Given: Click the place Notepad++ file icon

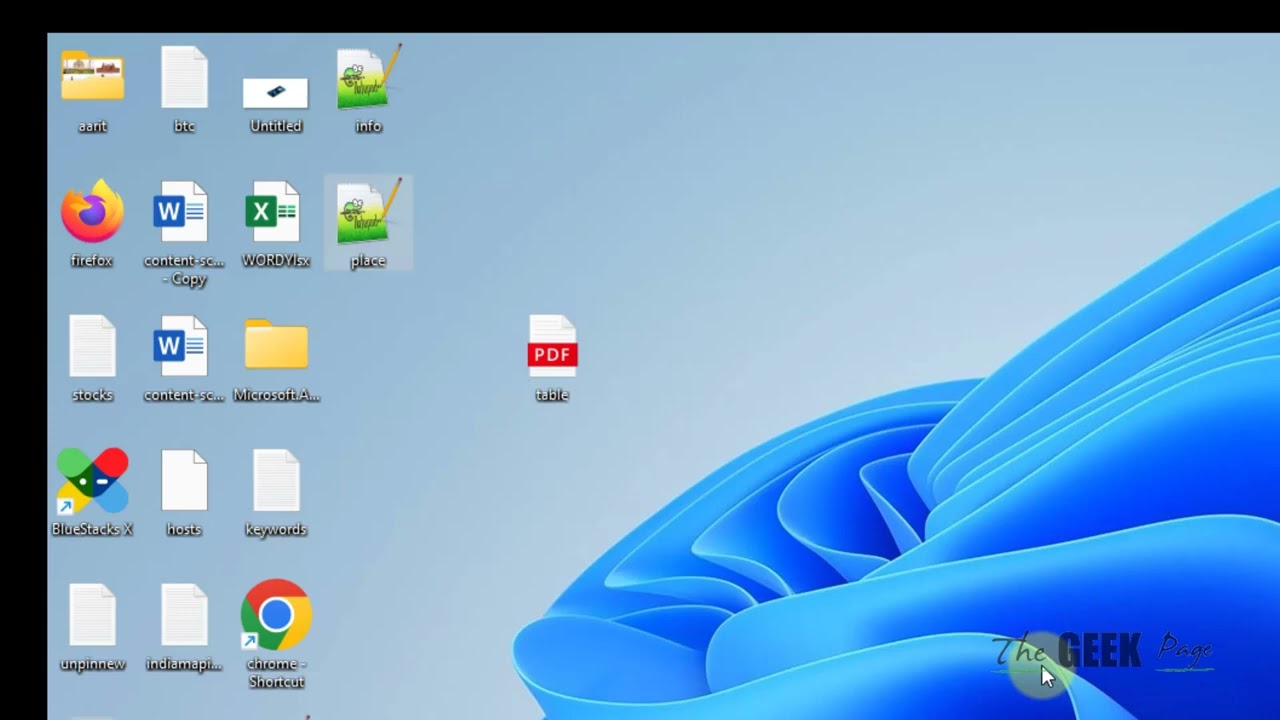Looking at the screenshot, I should tap(368, 212).
